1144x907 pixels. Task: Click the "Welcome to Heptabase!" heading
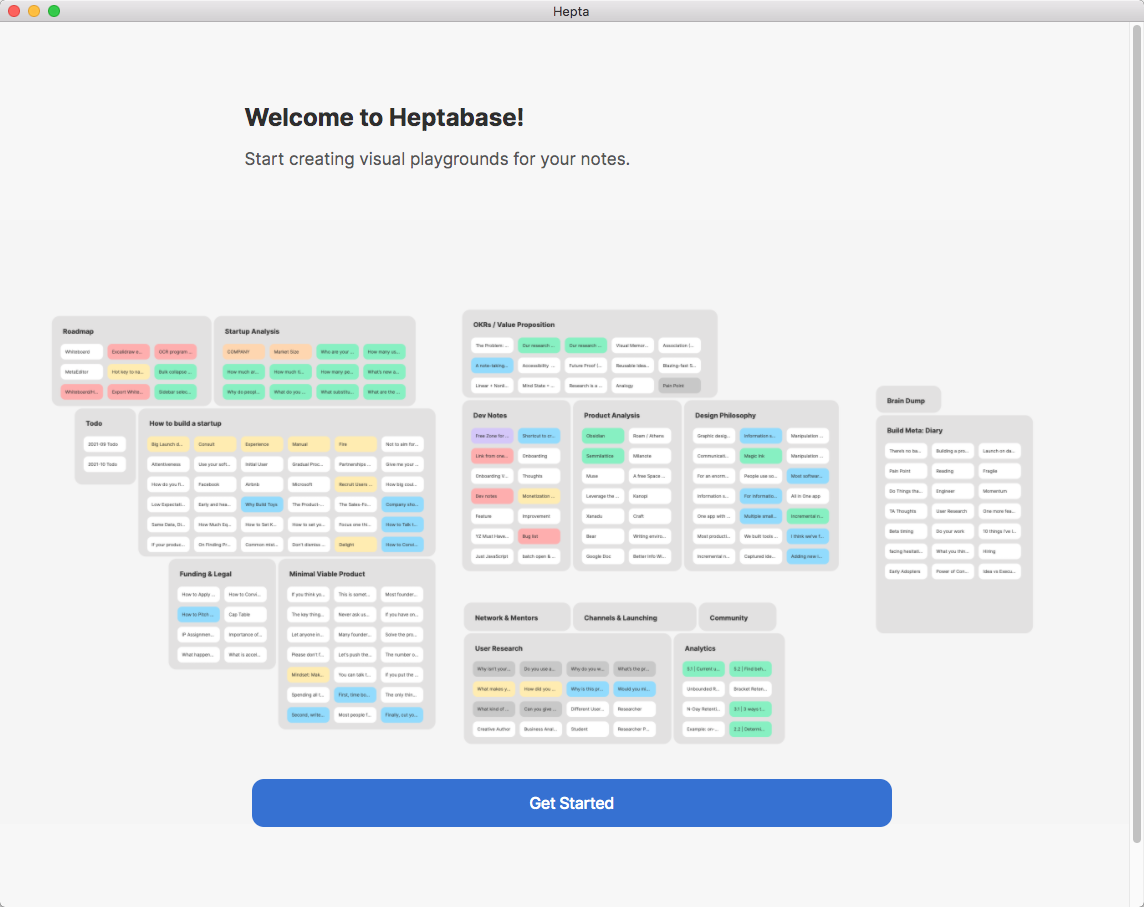click(384, 117)
